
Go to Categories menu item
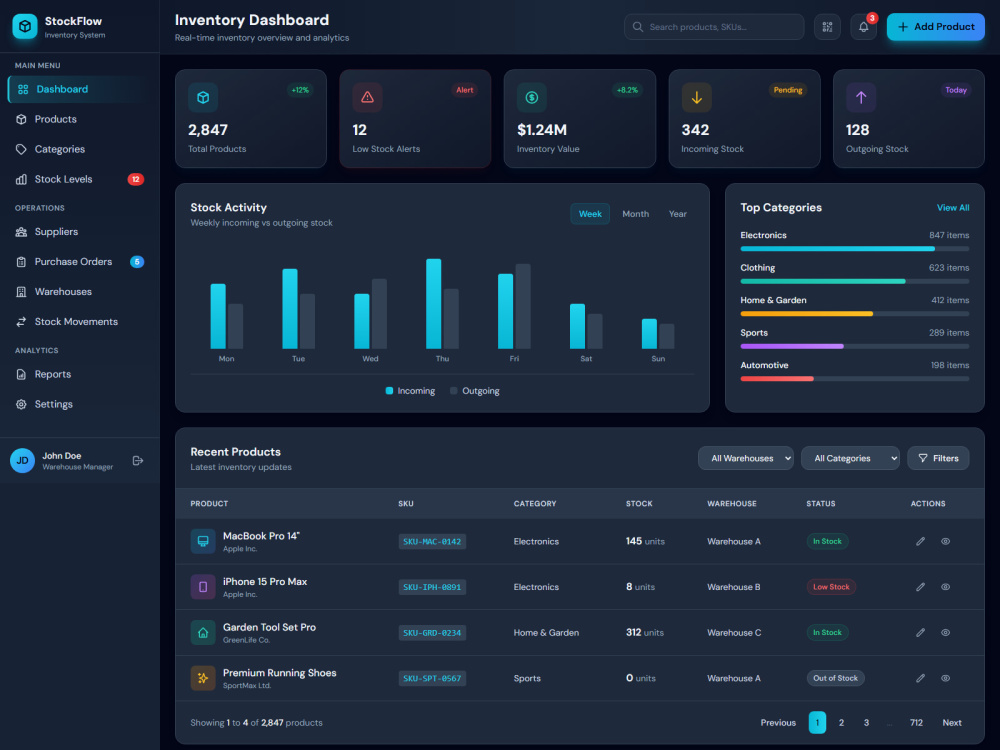click(80, 149)
